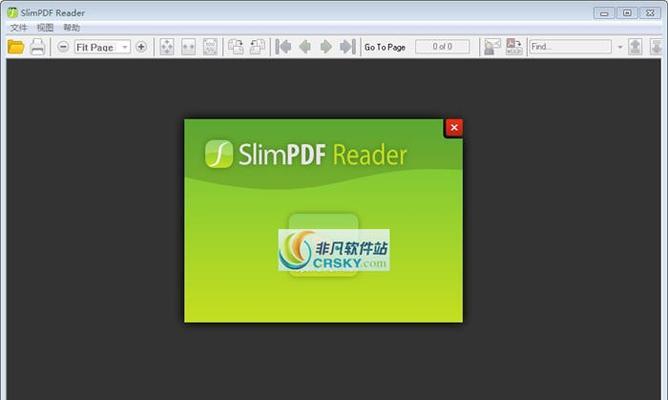Click the printer icon to print

tap(37, 46)
